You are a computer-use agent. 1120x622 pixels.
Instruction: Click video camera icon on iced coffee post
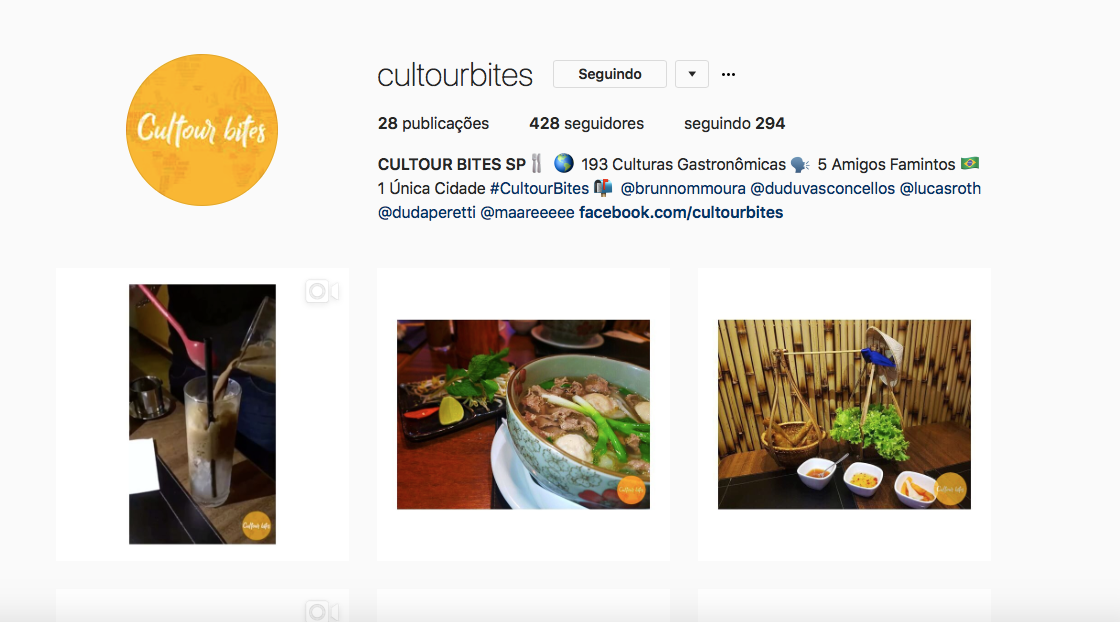[x=322, y=291]
